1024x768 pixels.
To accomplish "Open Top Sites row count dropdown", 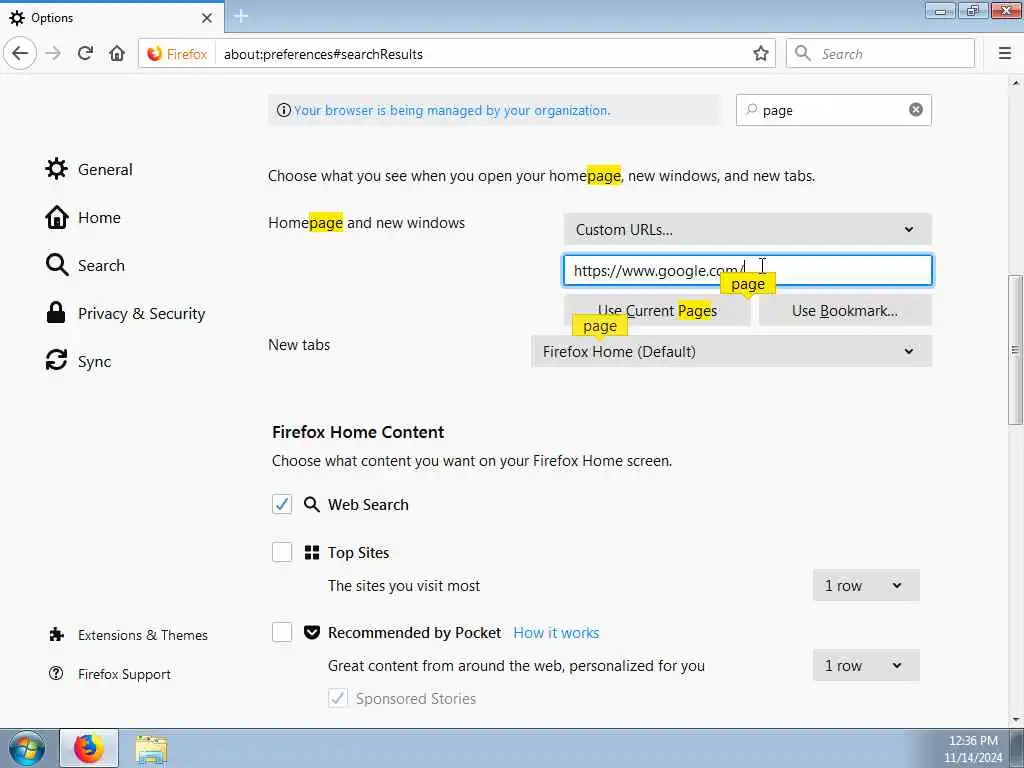I will [x=866, y=585].
